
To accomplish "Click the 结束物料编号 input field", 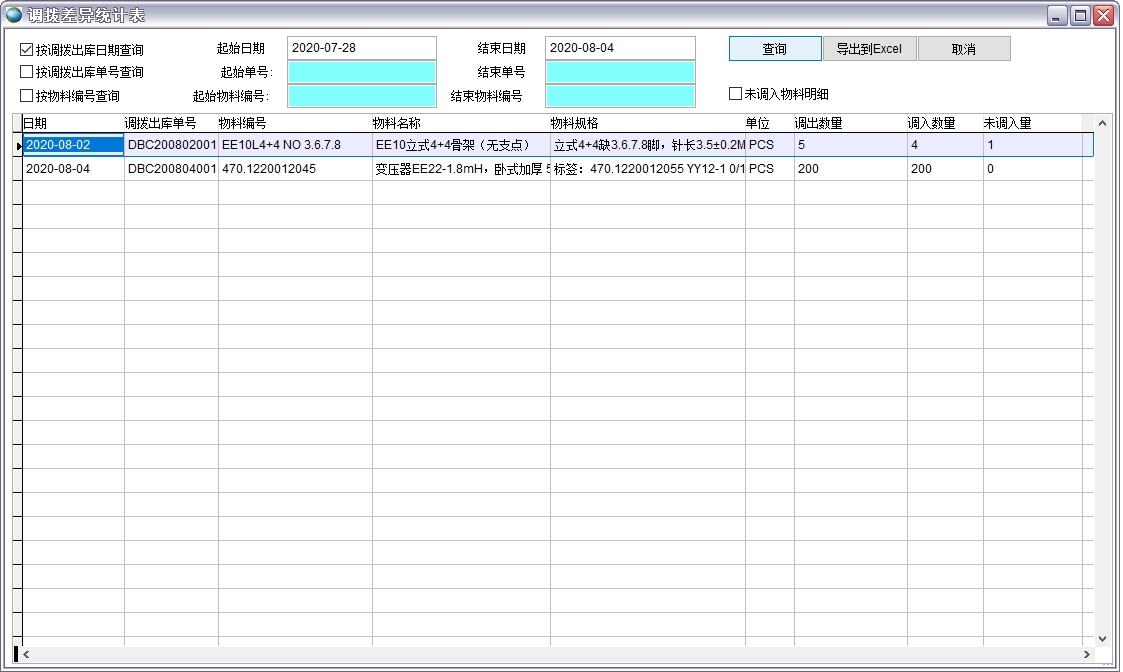I will [x=619, y=96].
